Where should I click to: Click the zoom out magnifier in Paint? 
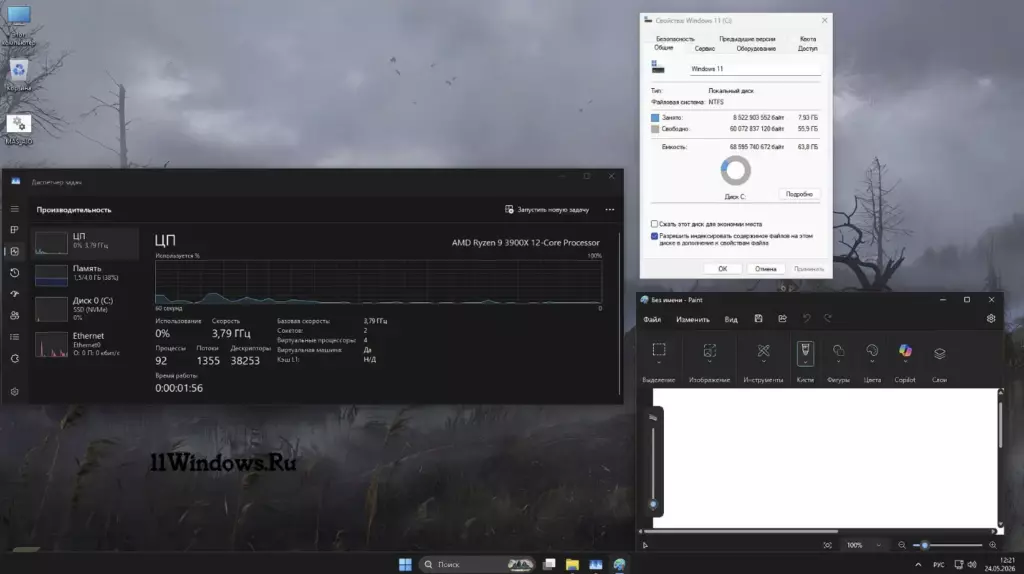coord(902,545)
